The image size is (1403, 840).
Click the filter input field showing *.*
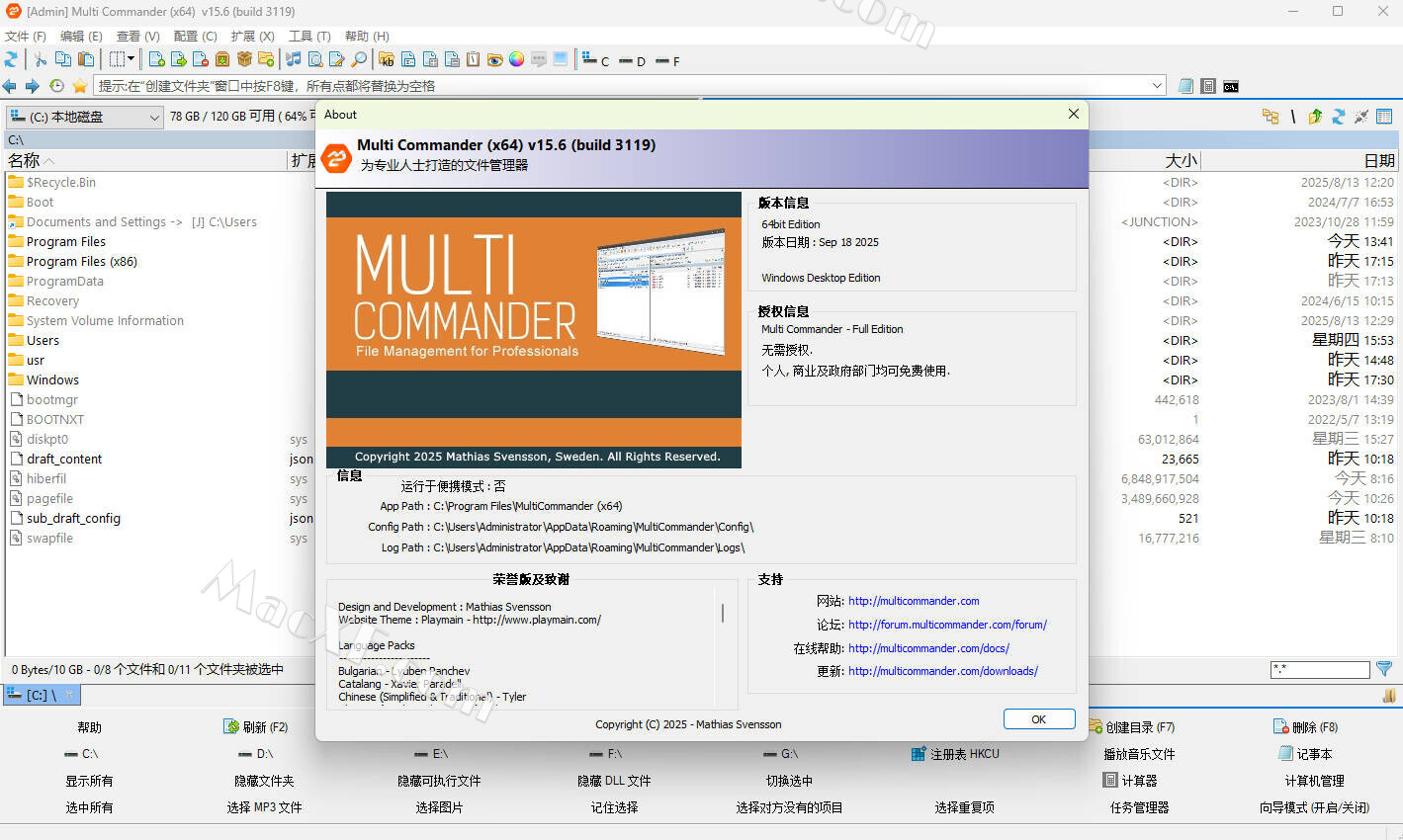coord(1320,670)
